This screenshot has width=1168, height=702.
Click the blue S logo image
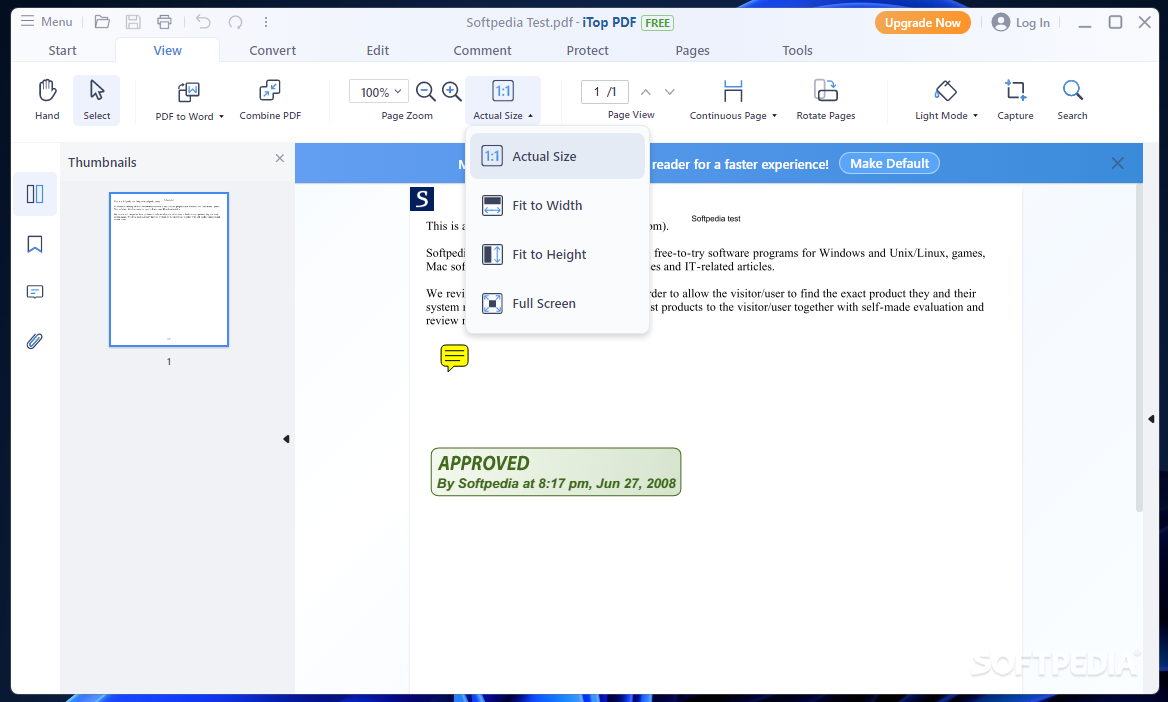(422, 199)
